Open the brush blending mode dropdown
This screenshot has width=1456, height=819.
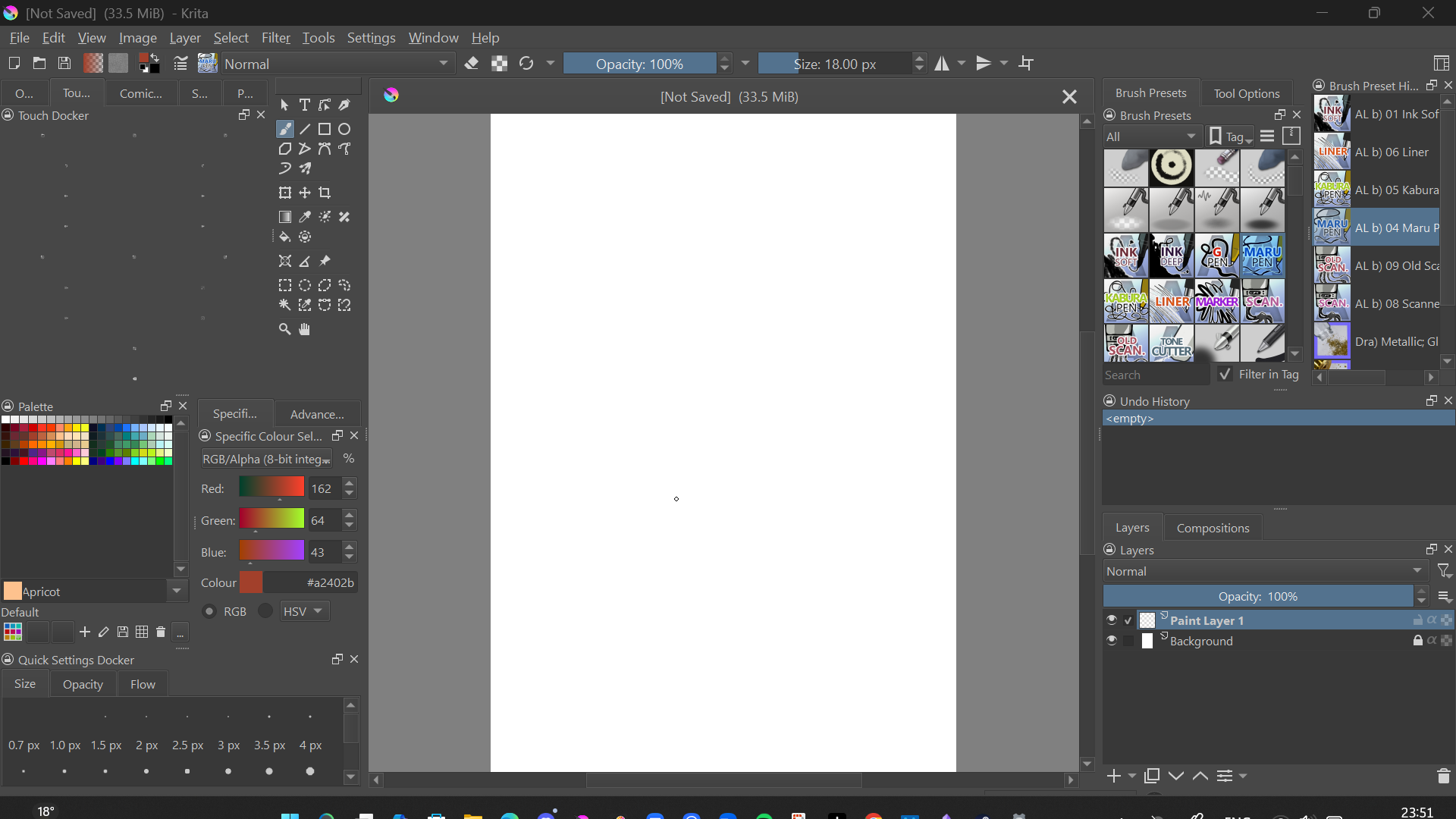(x=337, y=64)
